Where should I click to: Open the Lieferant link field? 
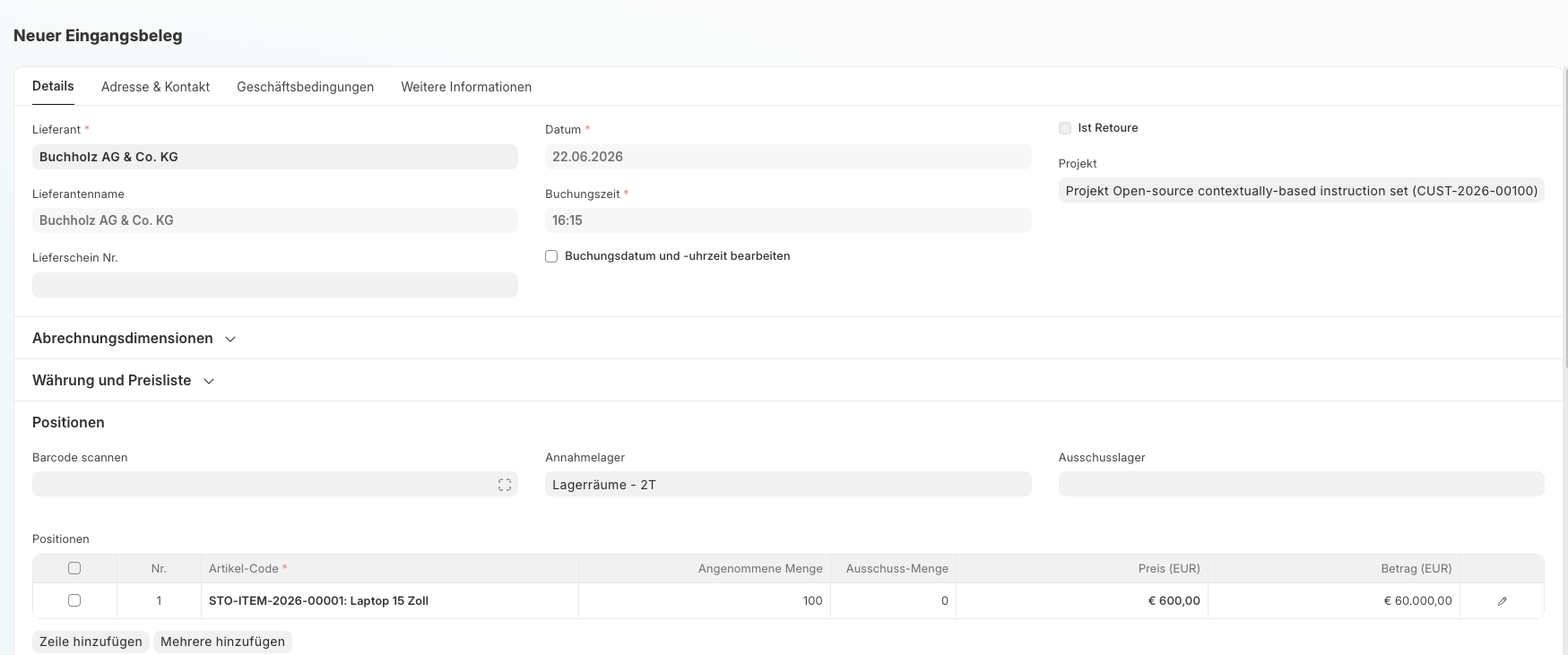275,157
